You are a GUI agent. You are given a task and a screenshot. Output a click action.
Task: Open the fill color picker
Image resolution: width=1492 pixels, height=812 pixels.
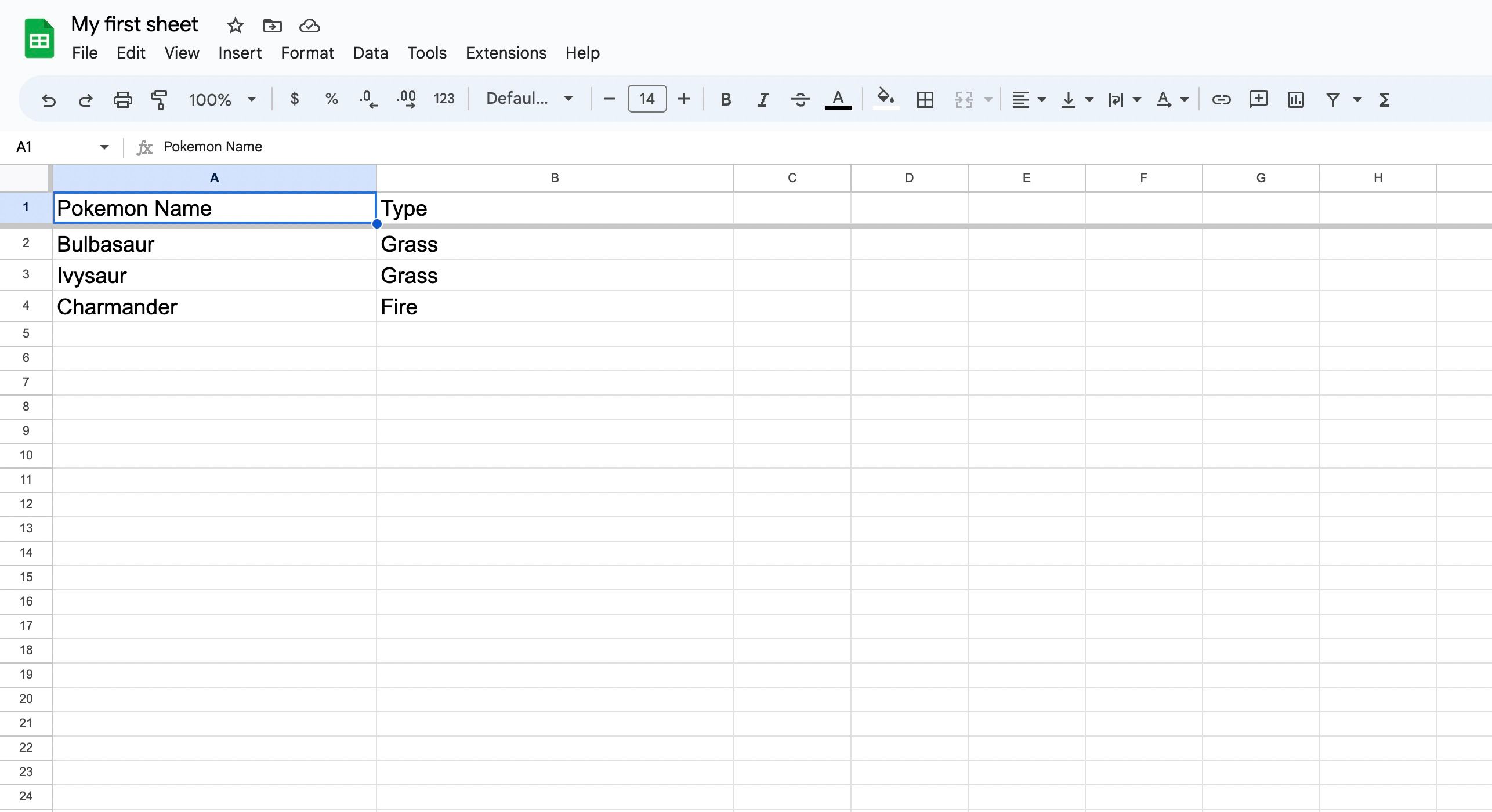[x=885, y=99]
